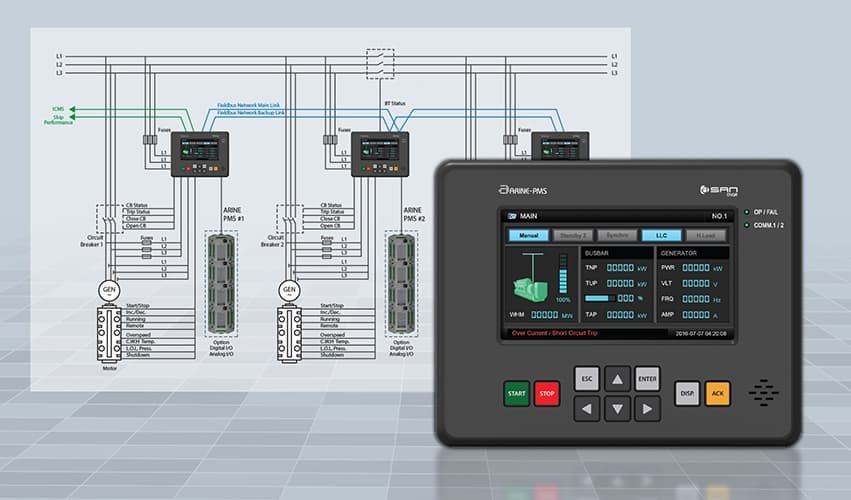This screenshot has width=851, height=500.
Task: Click the bus-tie breaker dashed box above BT Status
Action: coord(380,64)
